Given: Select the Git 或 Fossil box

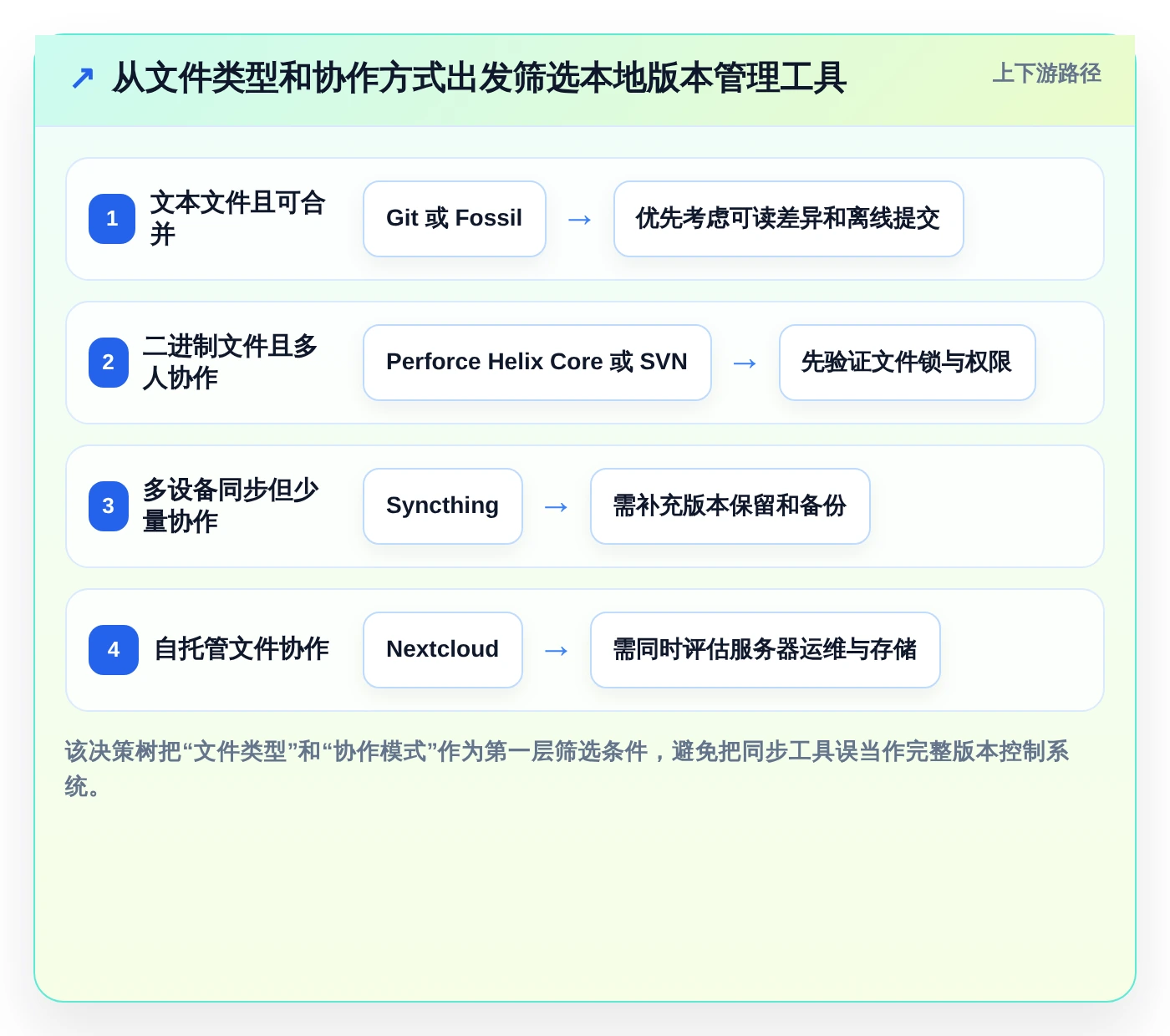Looking at the screenshot, I should (455, 219).
